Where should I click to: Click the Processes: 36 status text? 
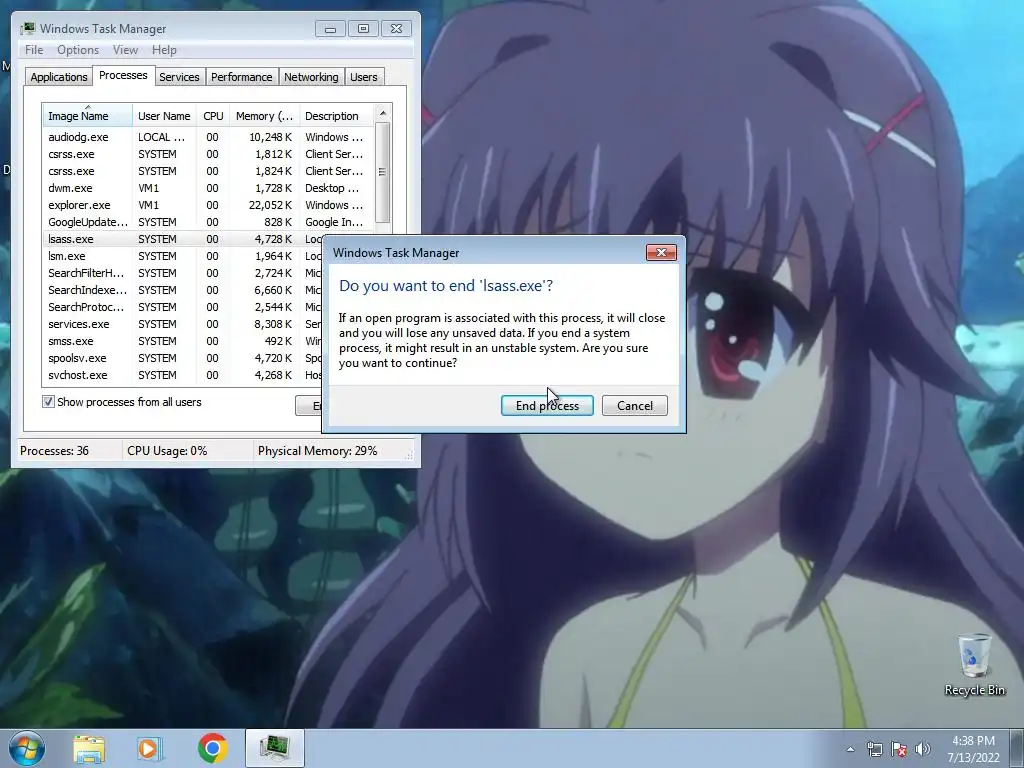pyautogui.click(x=54, y=451)
